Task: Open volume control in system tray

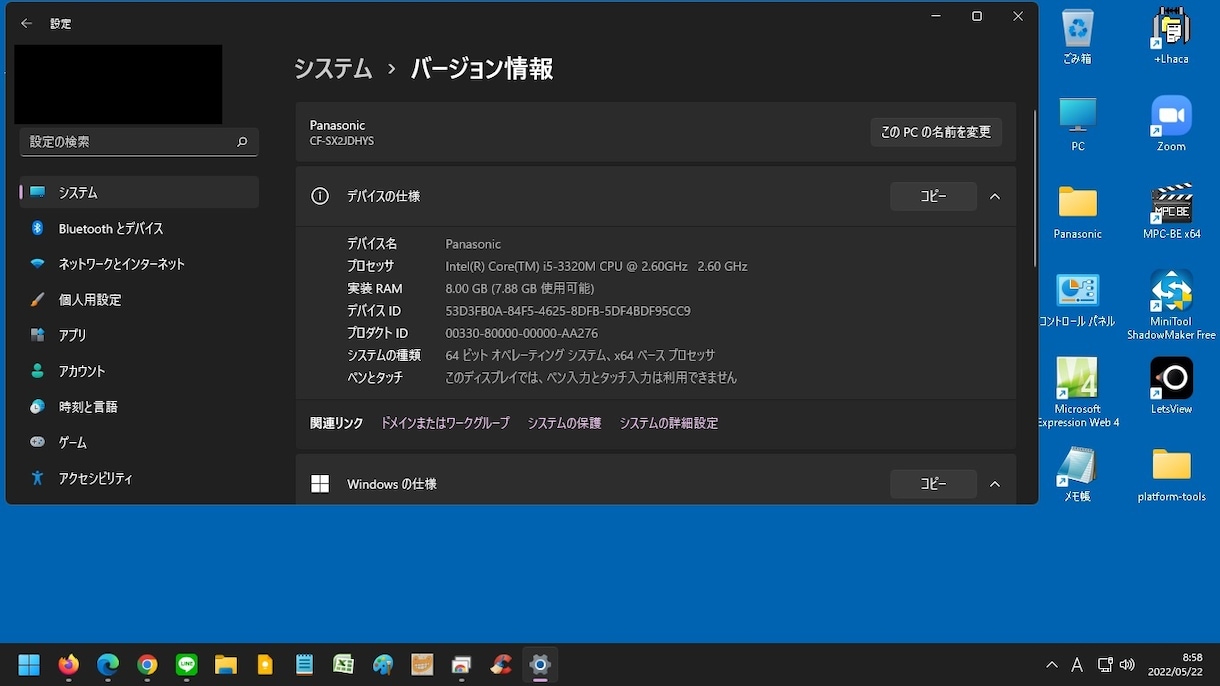Action: tap(1127, 665)
